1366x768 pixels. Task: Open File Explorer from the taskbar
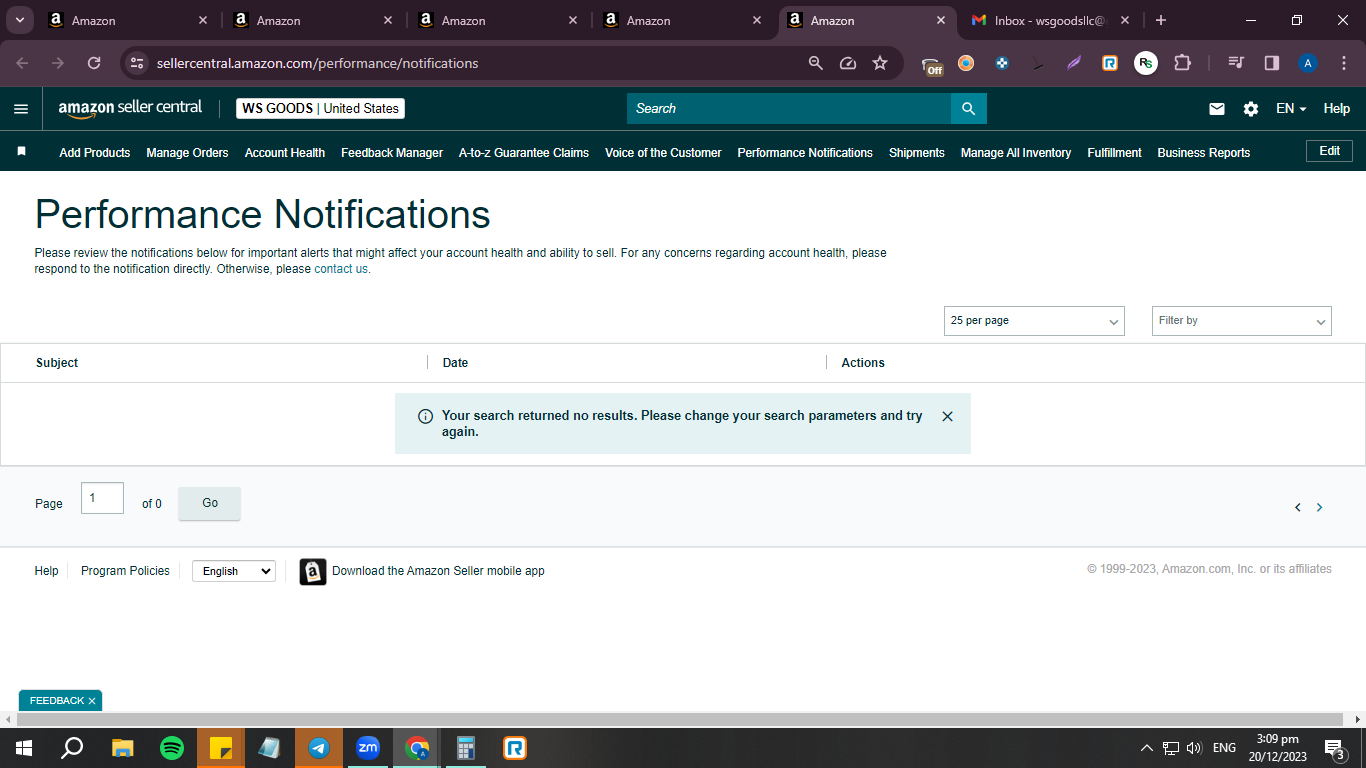coord(123,748)
